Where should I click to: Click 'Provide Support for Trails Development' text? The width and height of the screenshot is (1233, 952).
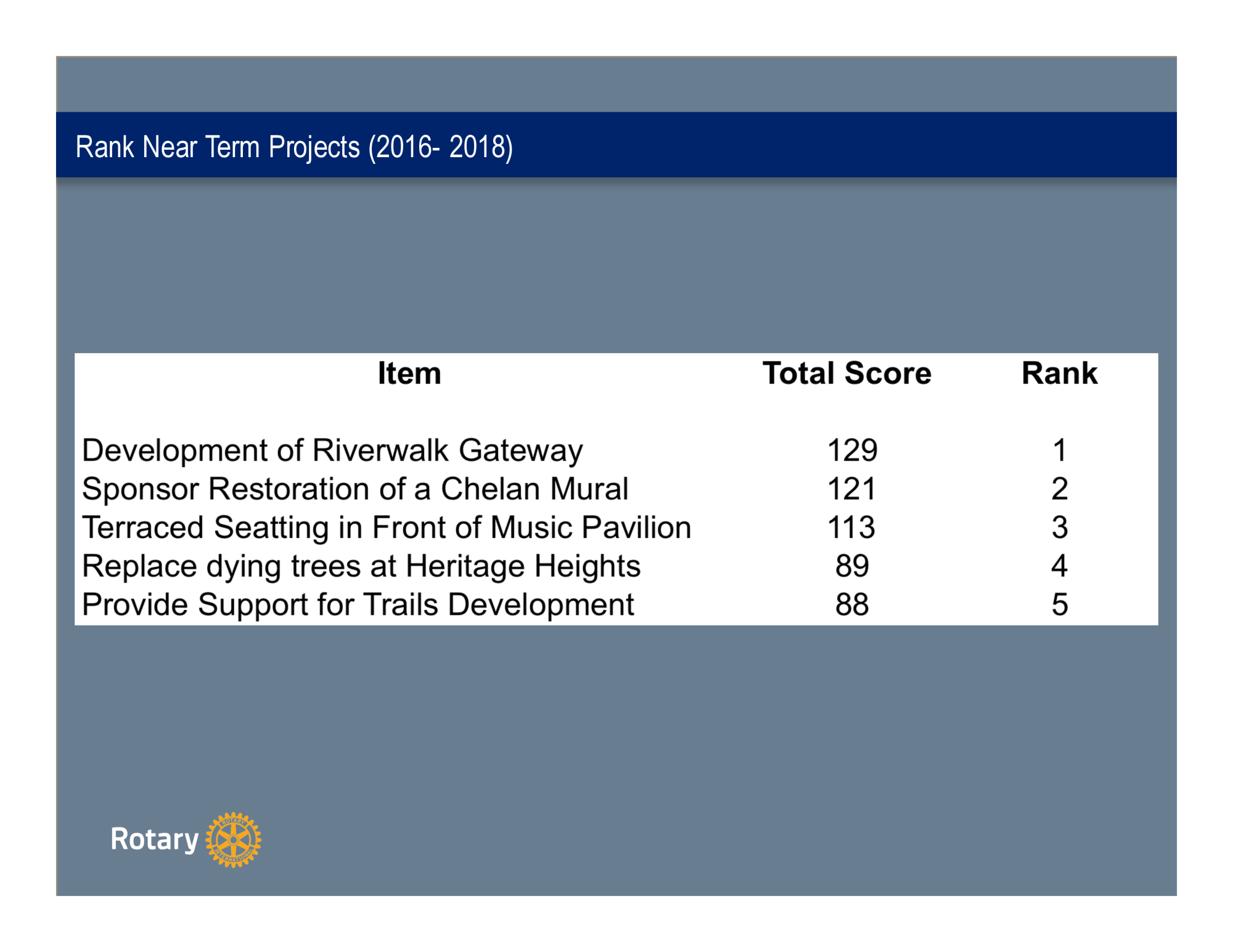(x=358, y=604)
